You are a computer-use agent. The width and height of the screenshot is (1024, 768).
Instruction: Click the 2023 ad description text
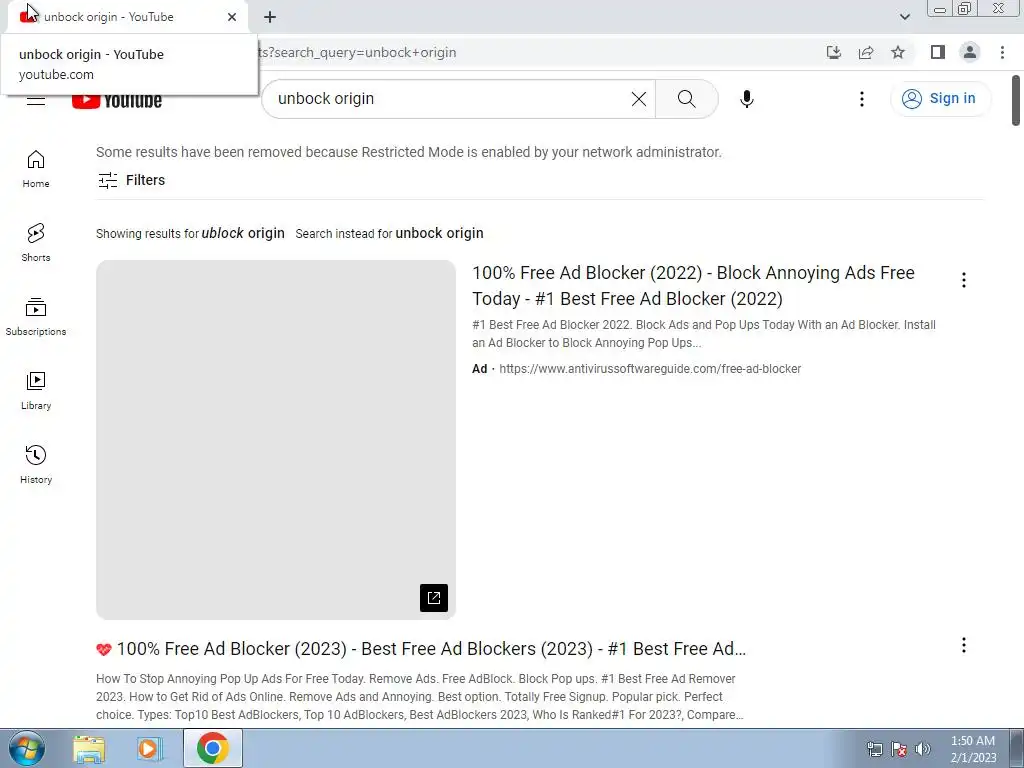[x=419, y=697]
